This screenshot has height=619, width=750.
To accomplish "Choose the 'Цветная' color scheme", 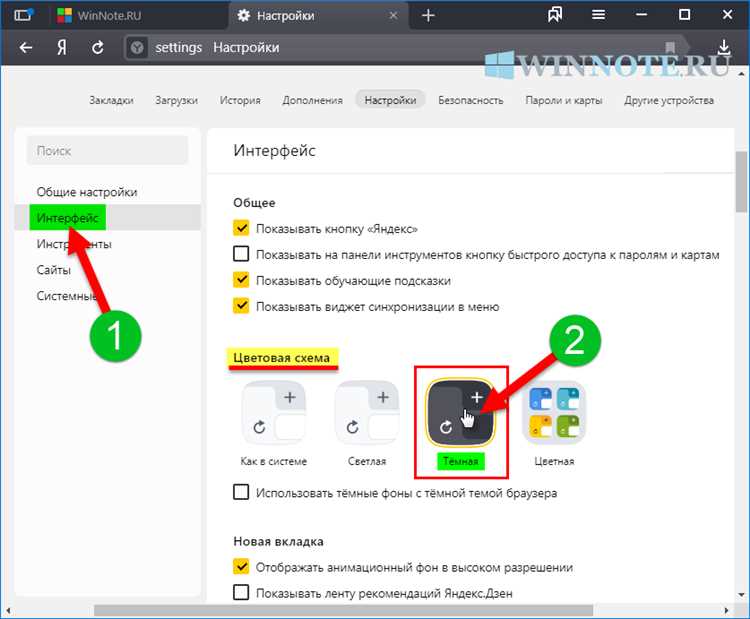I will pos(553,413).
